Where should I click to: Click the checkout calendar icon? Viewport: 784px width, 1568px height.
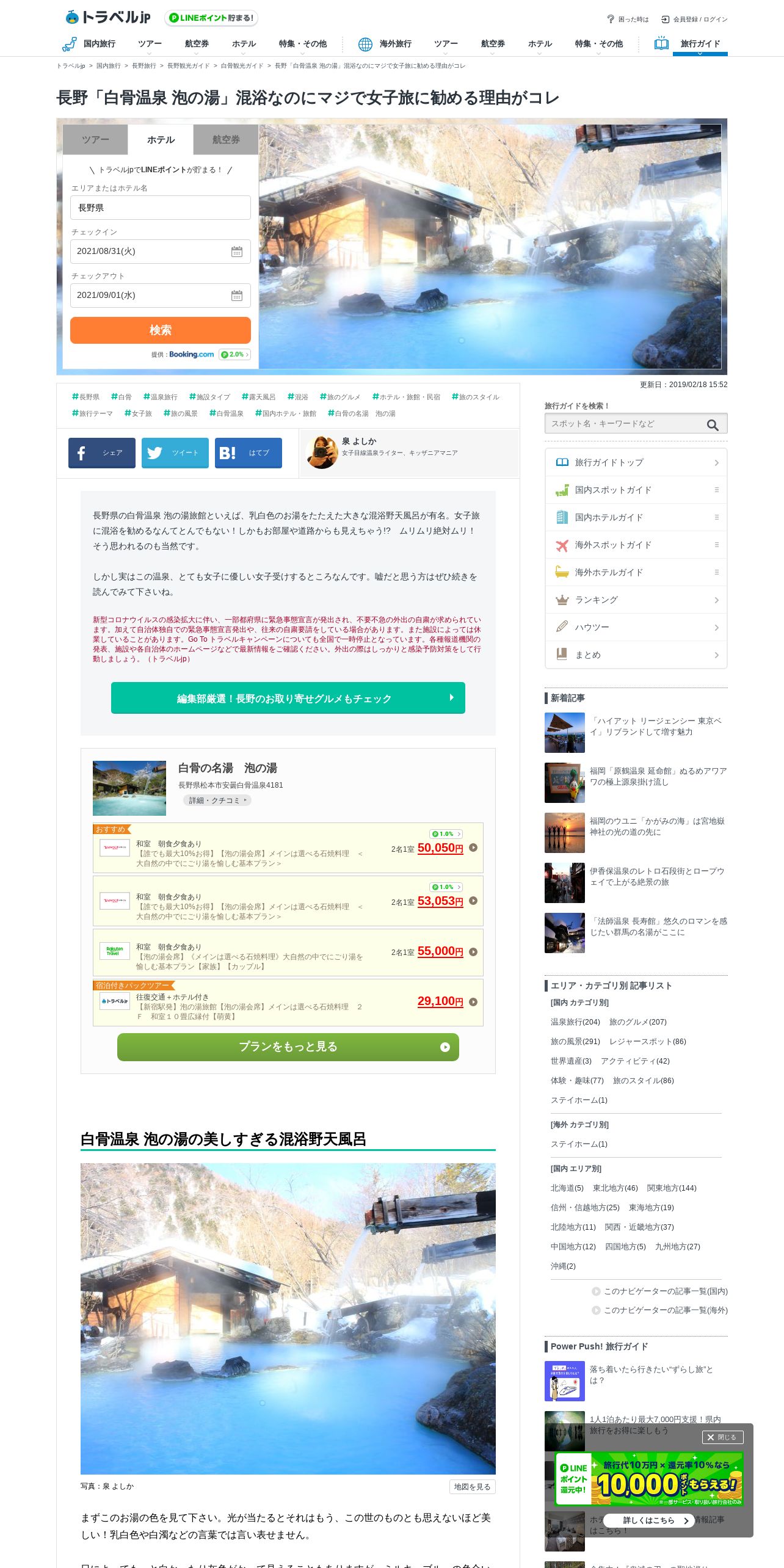click(x=237, y=296)
